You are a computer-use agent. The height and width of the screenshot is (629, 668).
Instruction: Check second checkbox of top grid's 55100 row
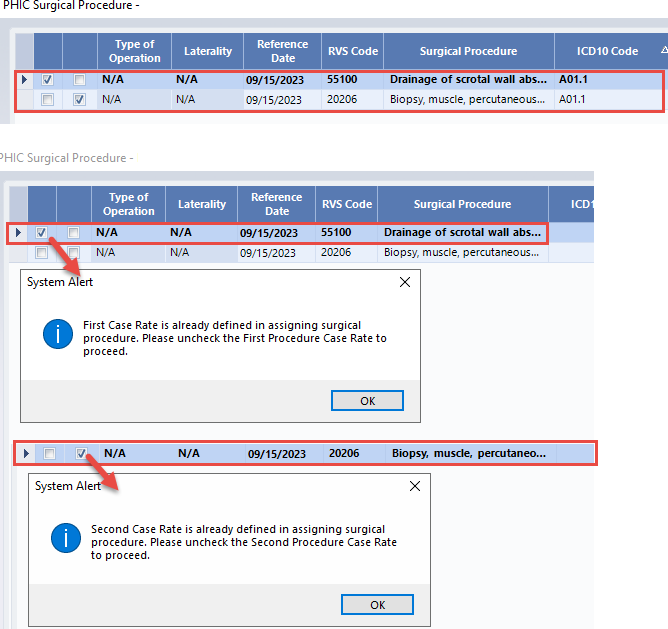79,79
